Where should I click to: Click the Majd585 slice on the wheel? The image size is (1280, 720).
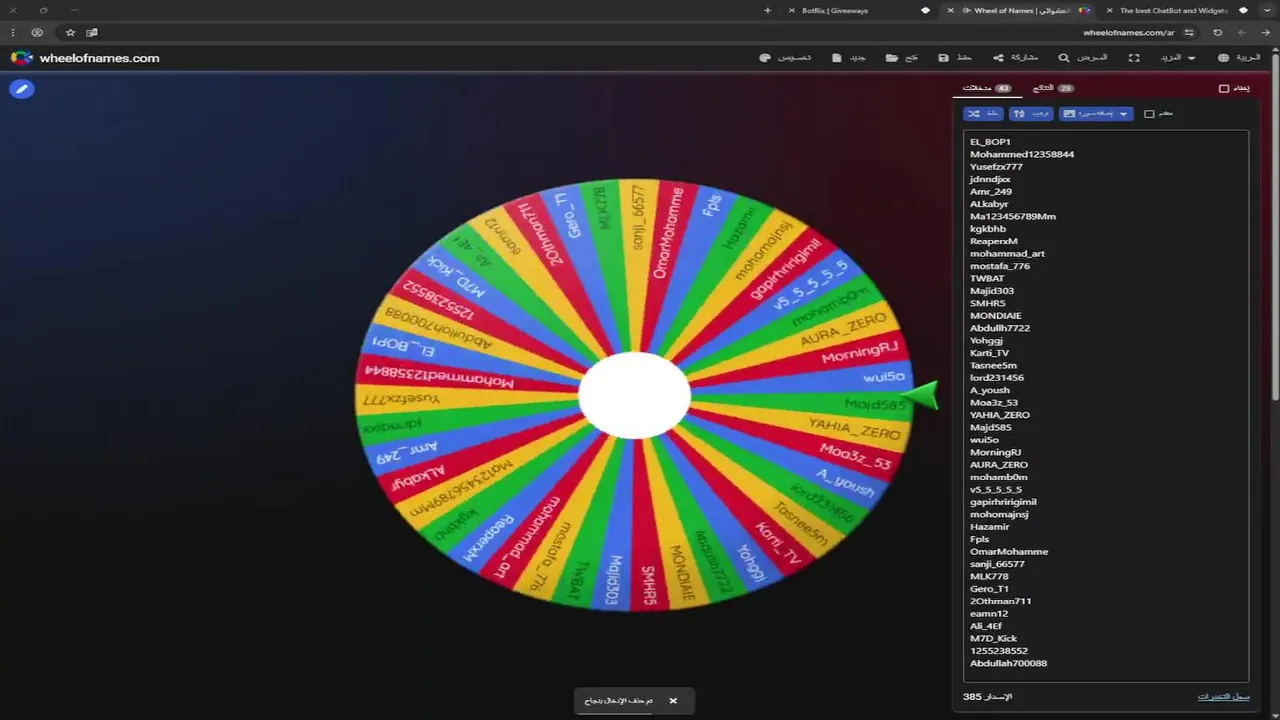860,405
